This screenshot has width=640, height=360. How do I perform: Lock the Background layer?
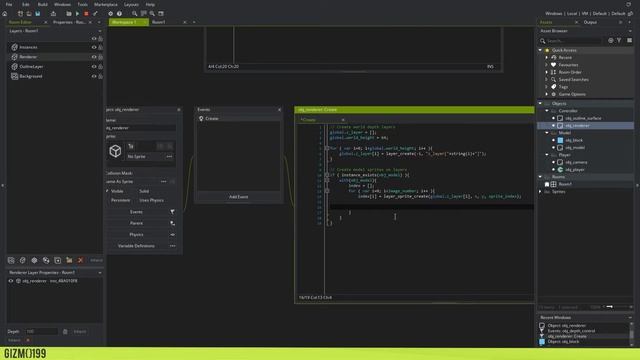pos(100,76)
